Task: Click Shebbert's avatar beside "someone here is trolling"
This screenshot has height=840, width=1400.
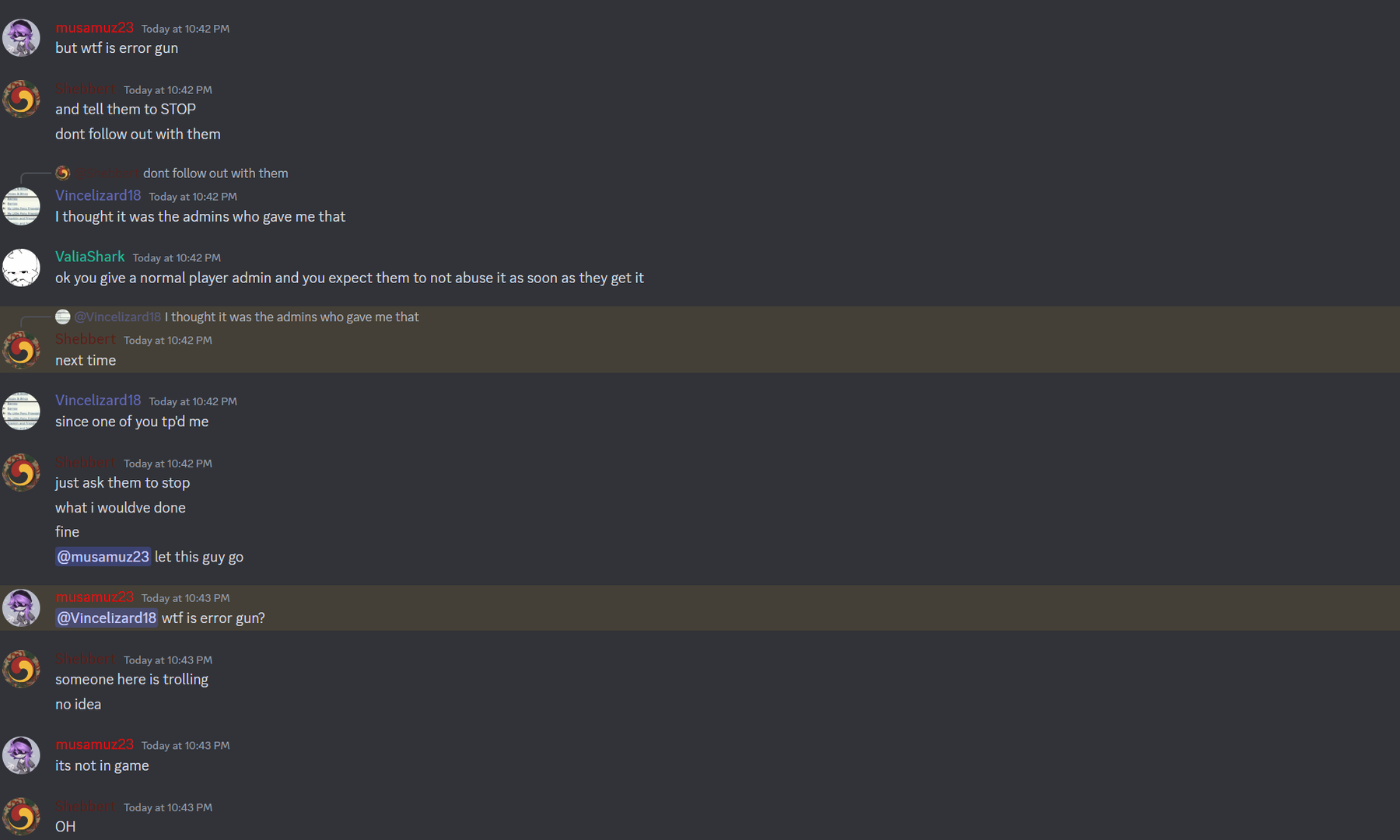Action: point(21,669)
